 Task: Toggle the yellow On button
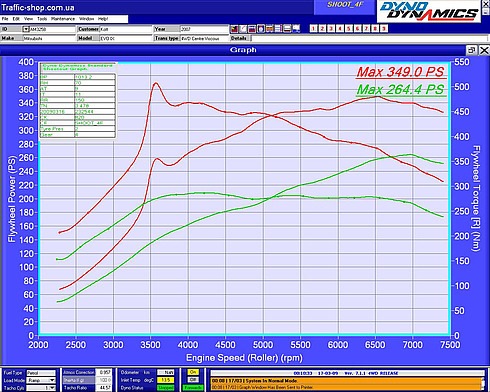click(x=193, y=372)
